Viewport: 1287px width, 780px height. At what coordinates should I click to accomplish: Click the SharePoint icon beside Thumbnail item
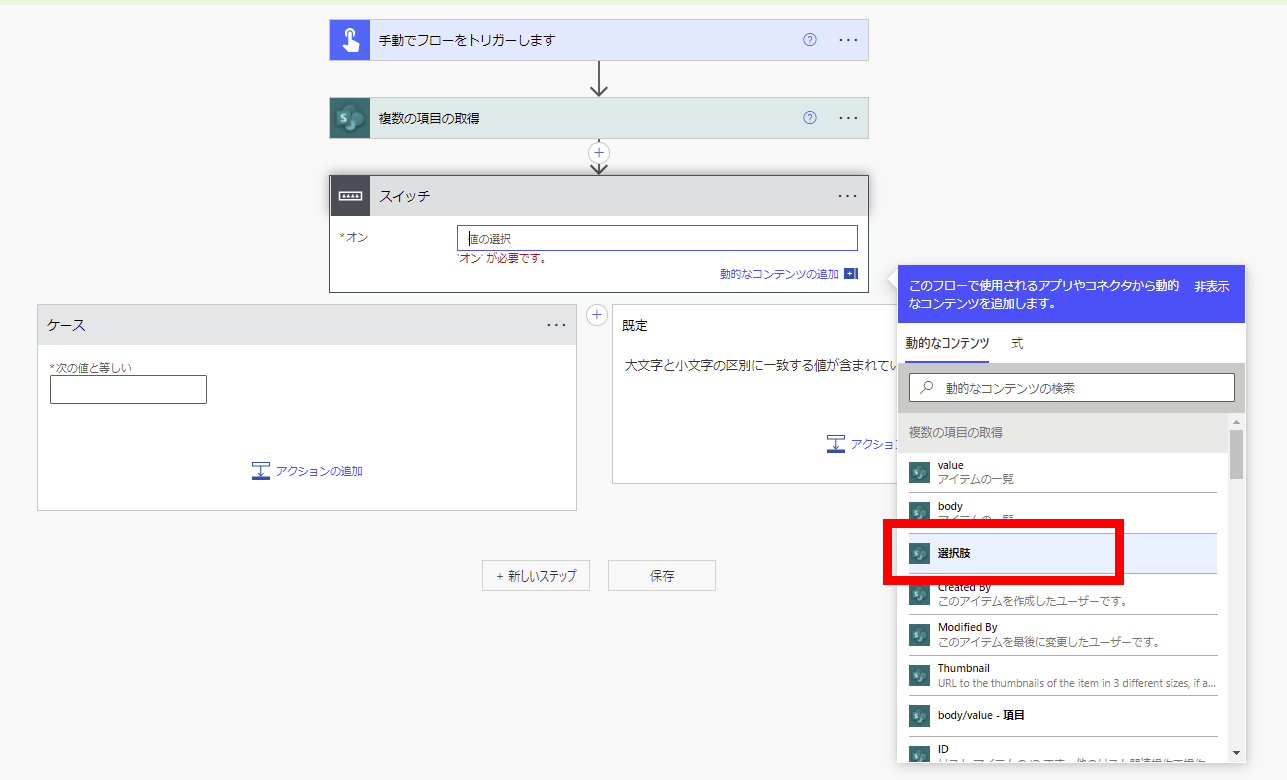(918, 674)
